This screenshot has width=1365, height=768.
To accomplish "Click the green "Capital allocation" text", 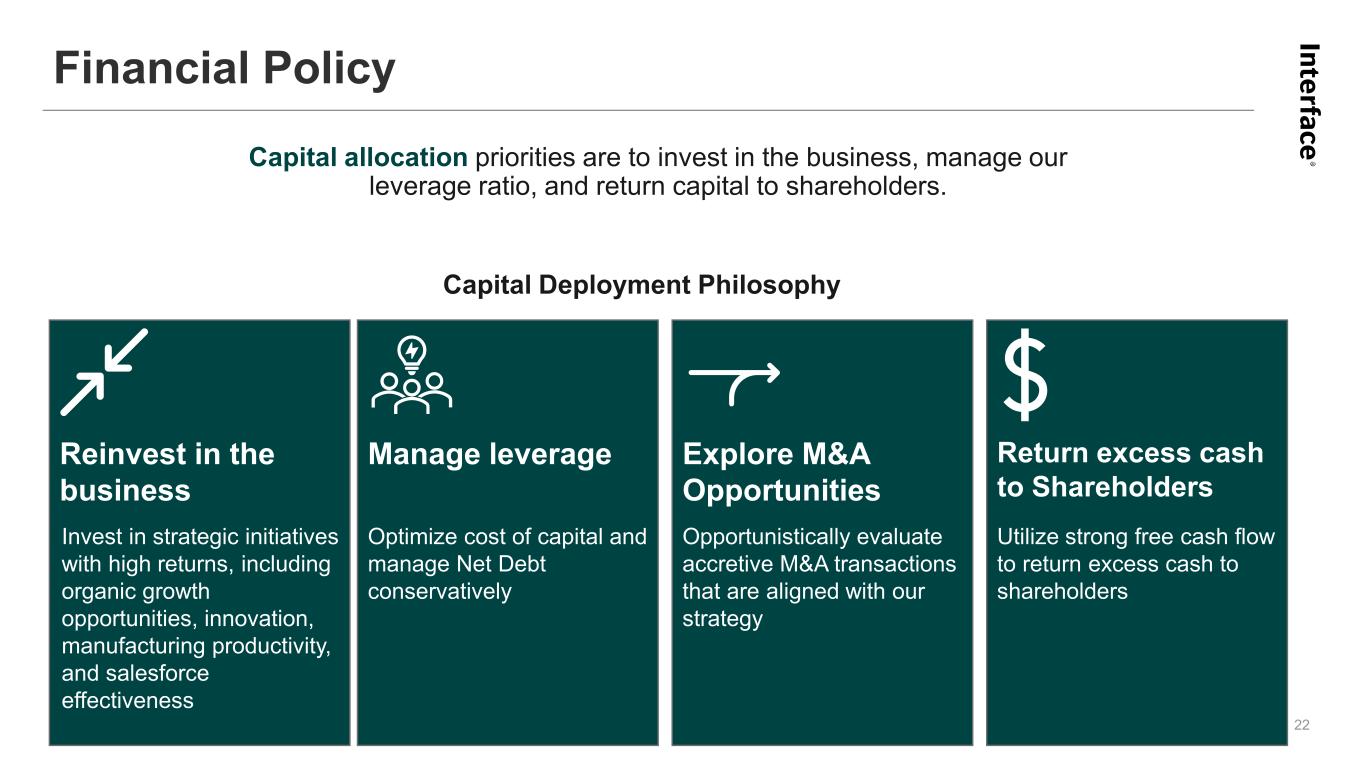I will [358, 158].
